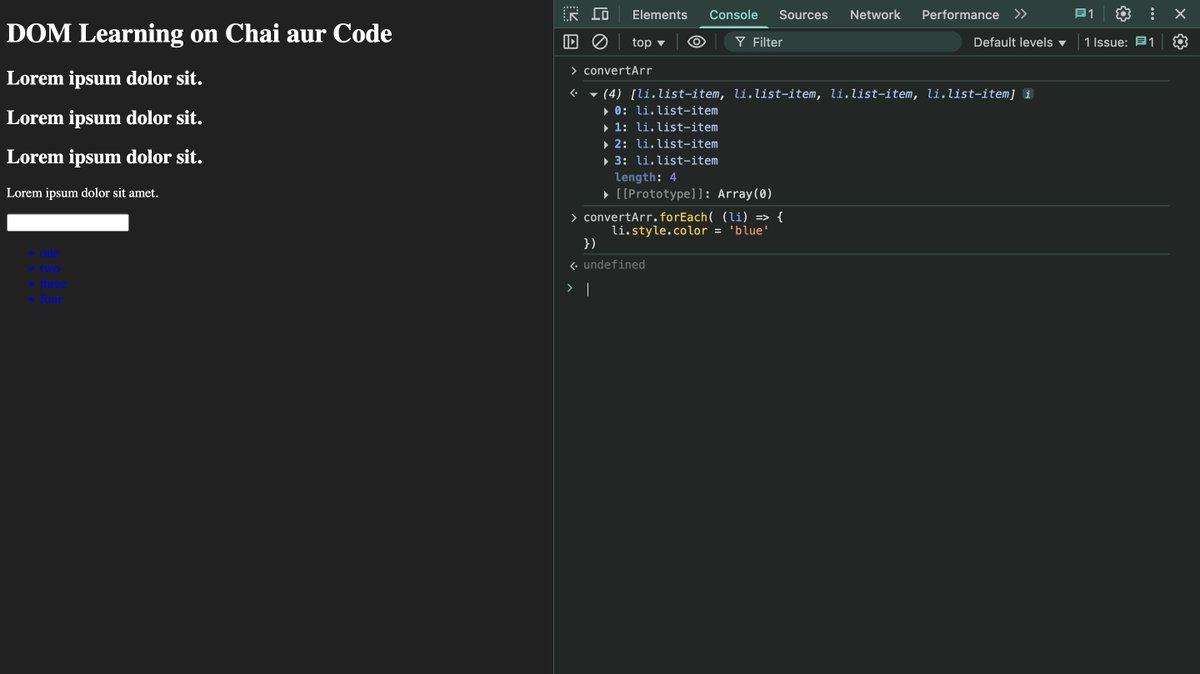Switch to the Elements tab
The width and height of the screenshot is (1200, 674).
(659, 14)
